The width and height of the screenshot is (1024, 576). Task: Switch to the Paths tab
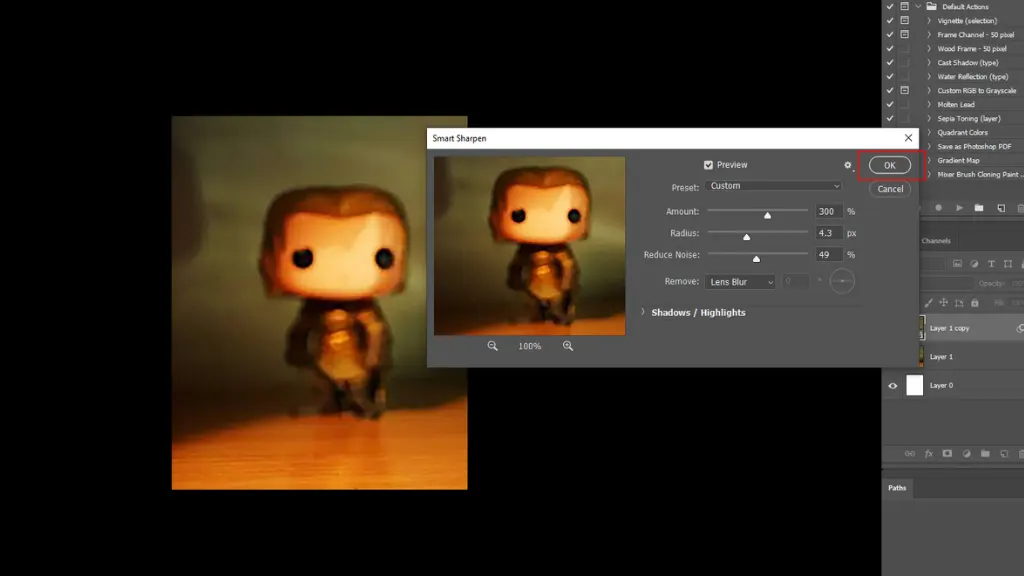[897, 488]
